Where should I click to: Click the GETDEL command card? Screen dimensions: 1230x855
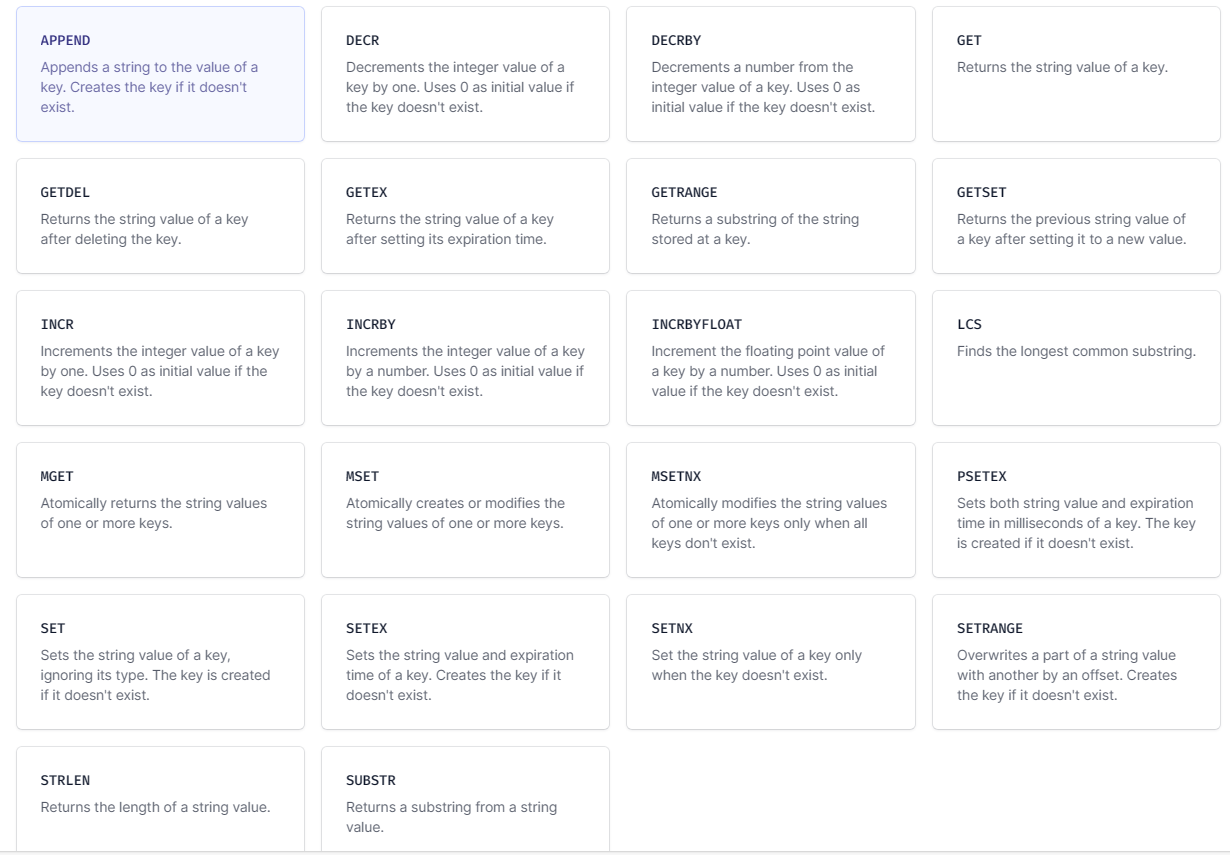[x=160, y=216]
